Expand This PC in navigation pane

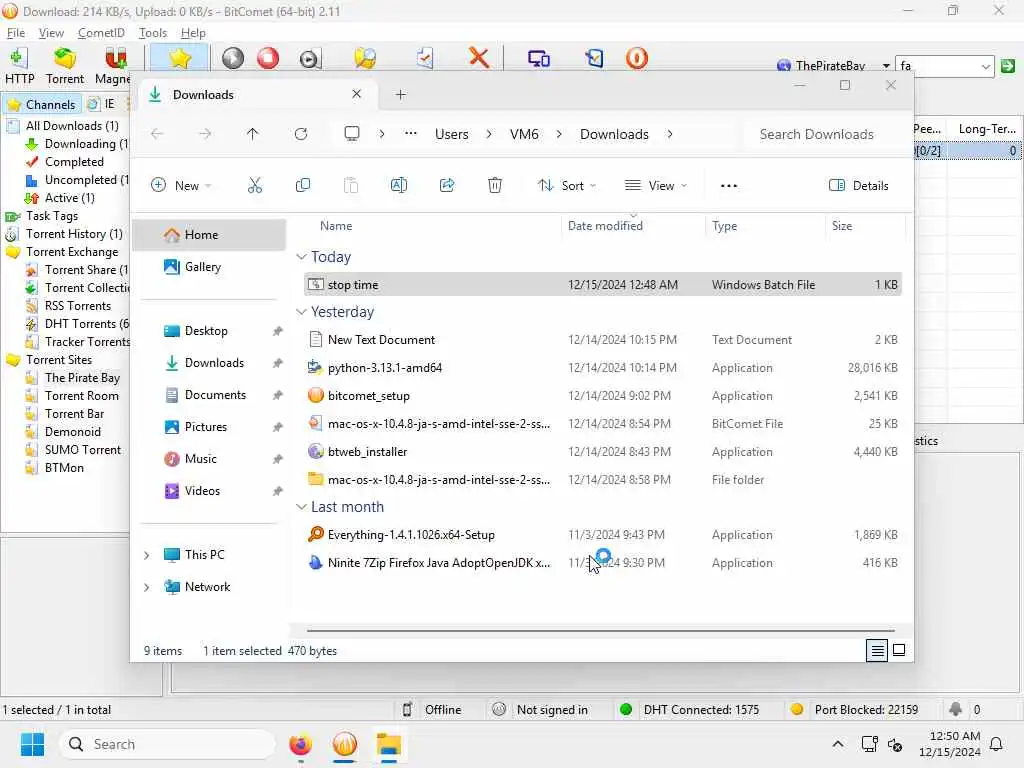pyautogui.click(x=146, y=555)
